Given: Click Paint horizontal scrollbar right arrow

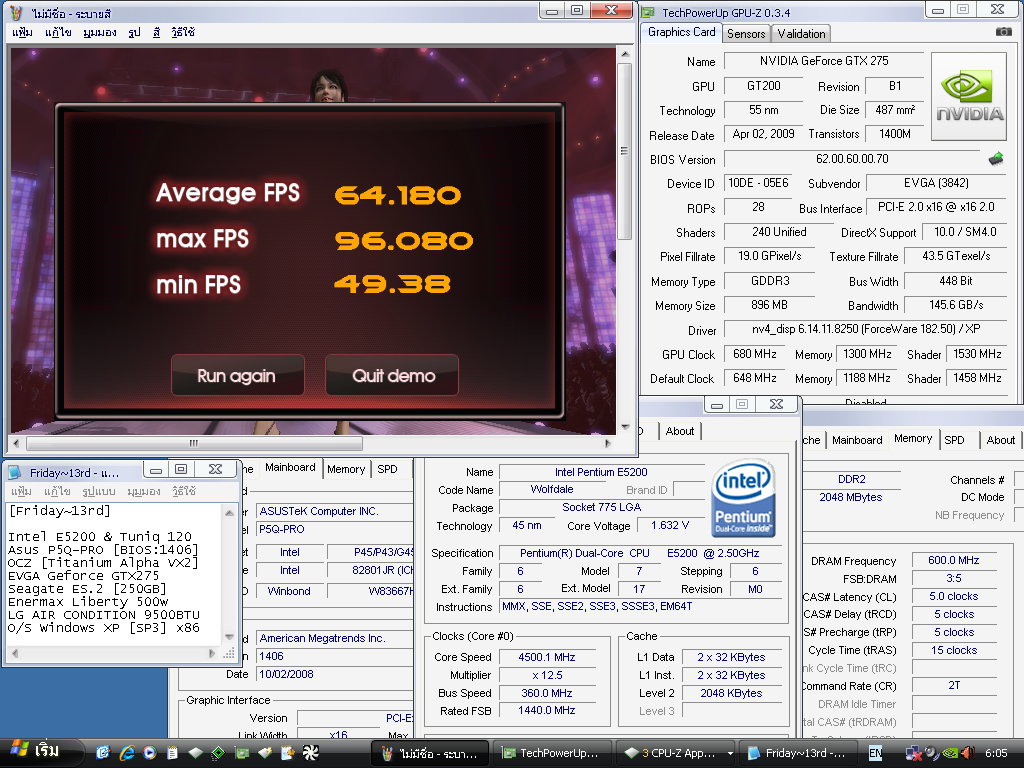Looking at the screenshot, I should pos(608,443).
